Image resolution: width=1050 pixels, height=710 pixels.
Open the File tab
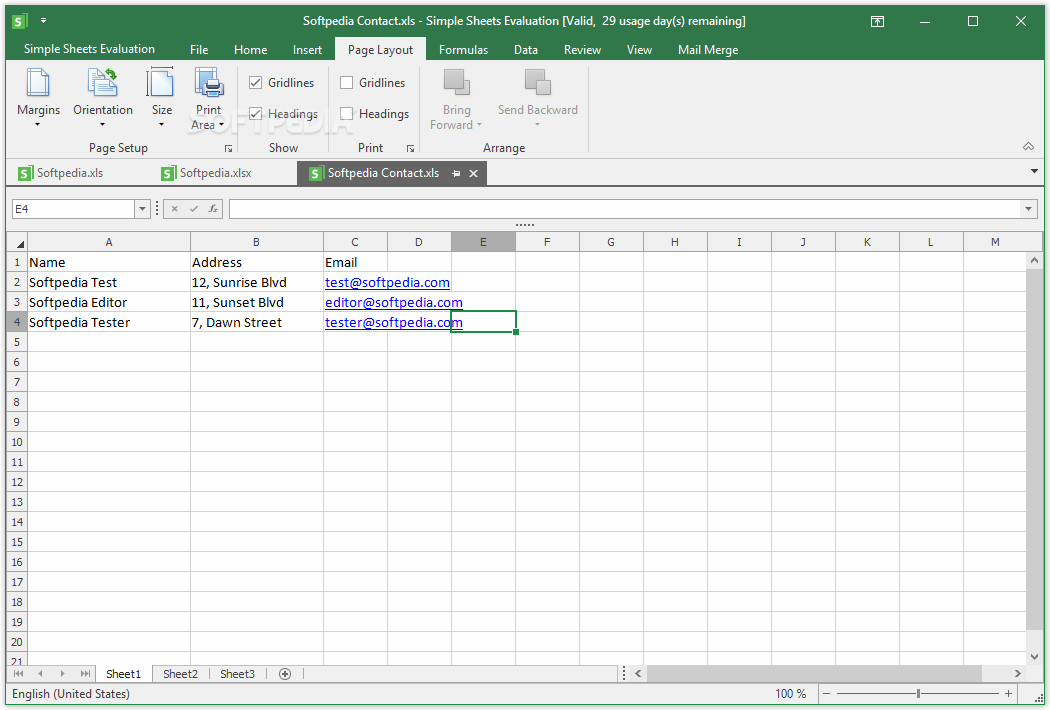pyautogui.click(x=199, y=50)
